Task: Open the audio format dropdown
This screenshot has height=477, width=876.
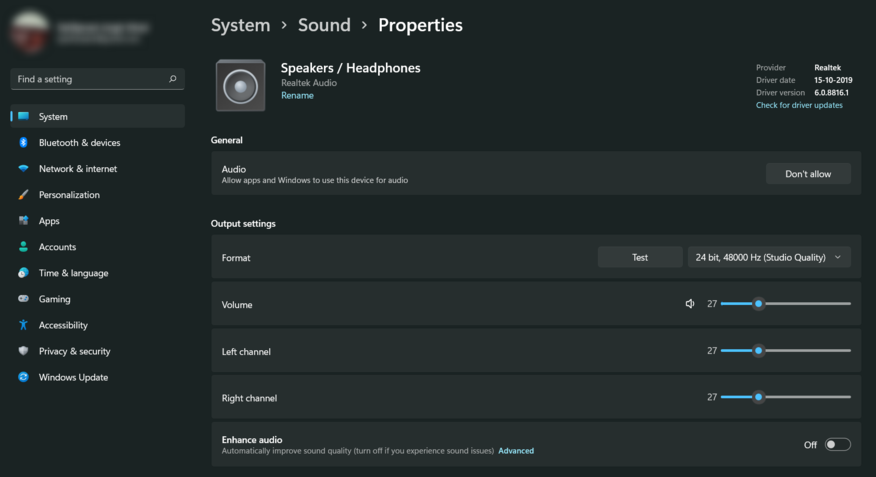Action: (769, 258)
